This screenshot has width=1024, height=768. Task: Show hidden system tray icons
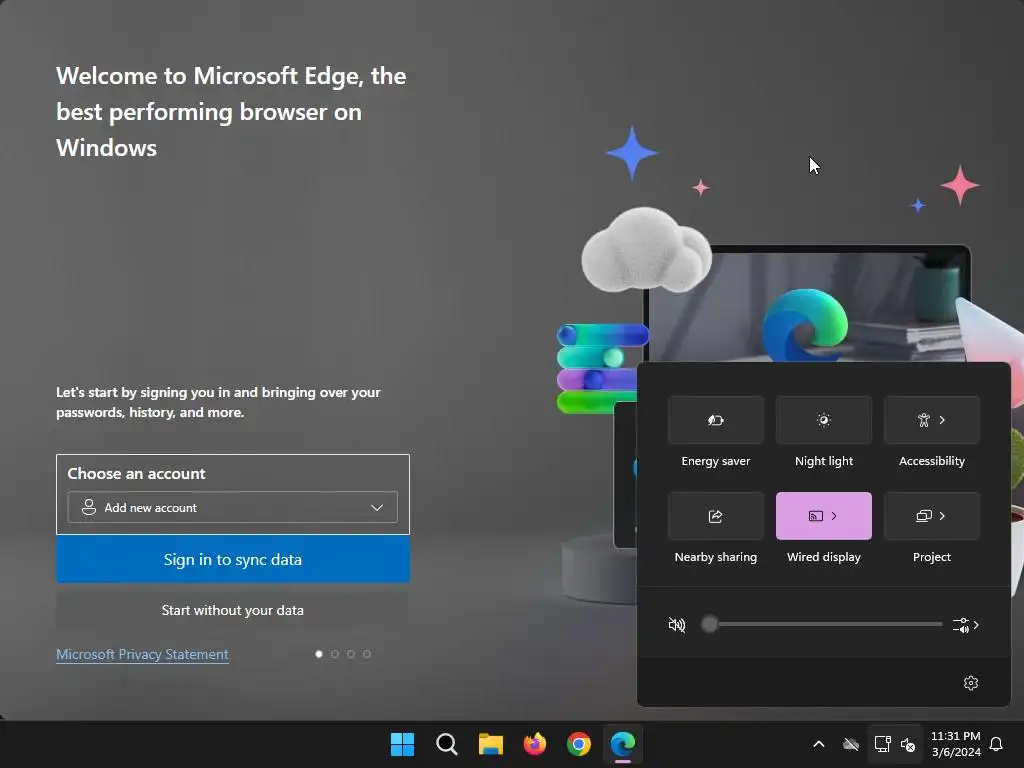click(819, 744)
